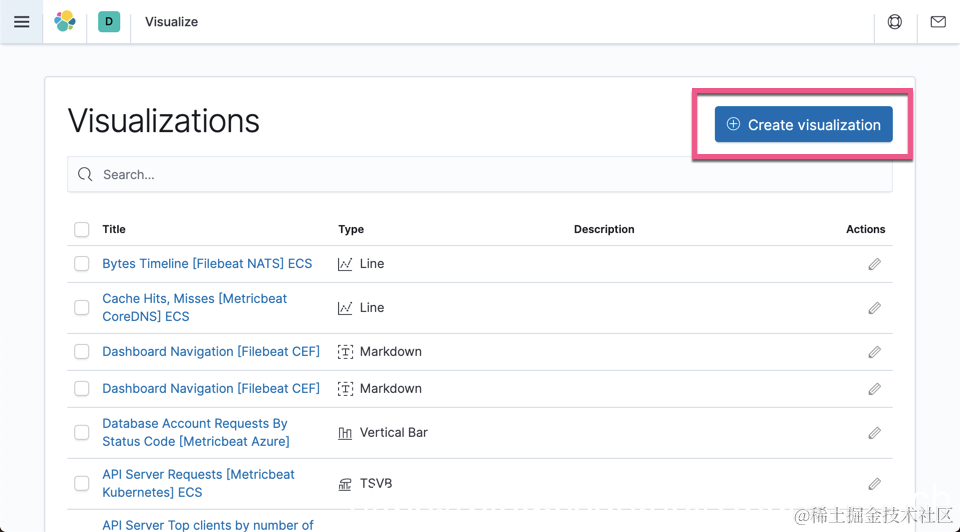Screen dimensions: 960x532
Task: Edit the Bytes Timeline visualization pencil
Action: point(874,264)
